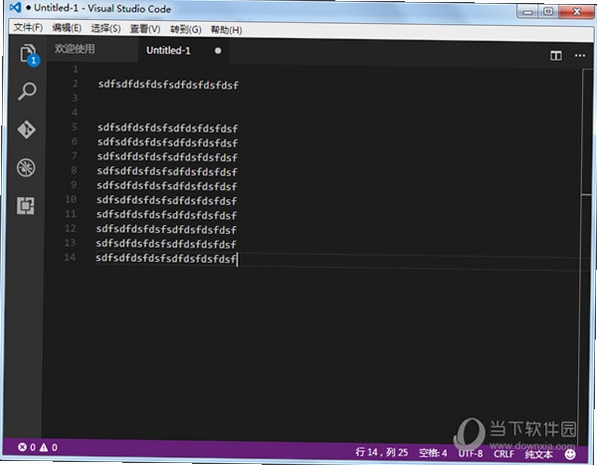Minimize the Visual Studio Code window

point(528,12)
